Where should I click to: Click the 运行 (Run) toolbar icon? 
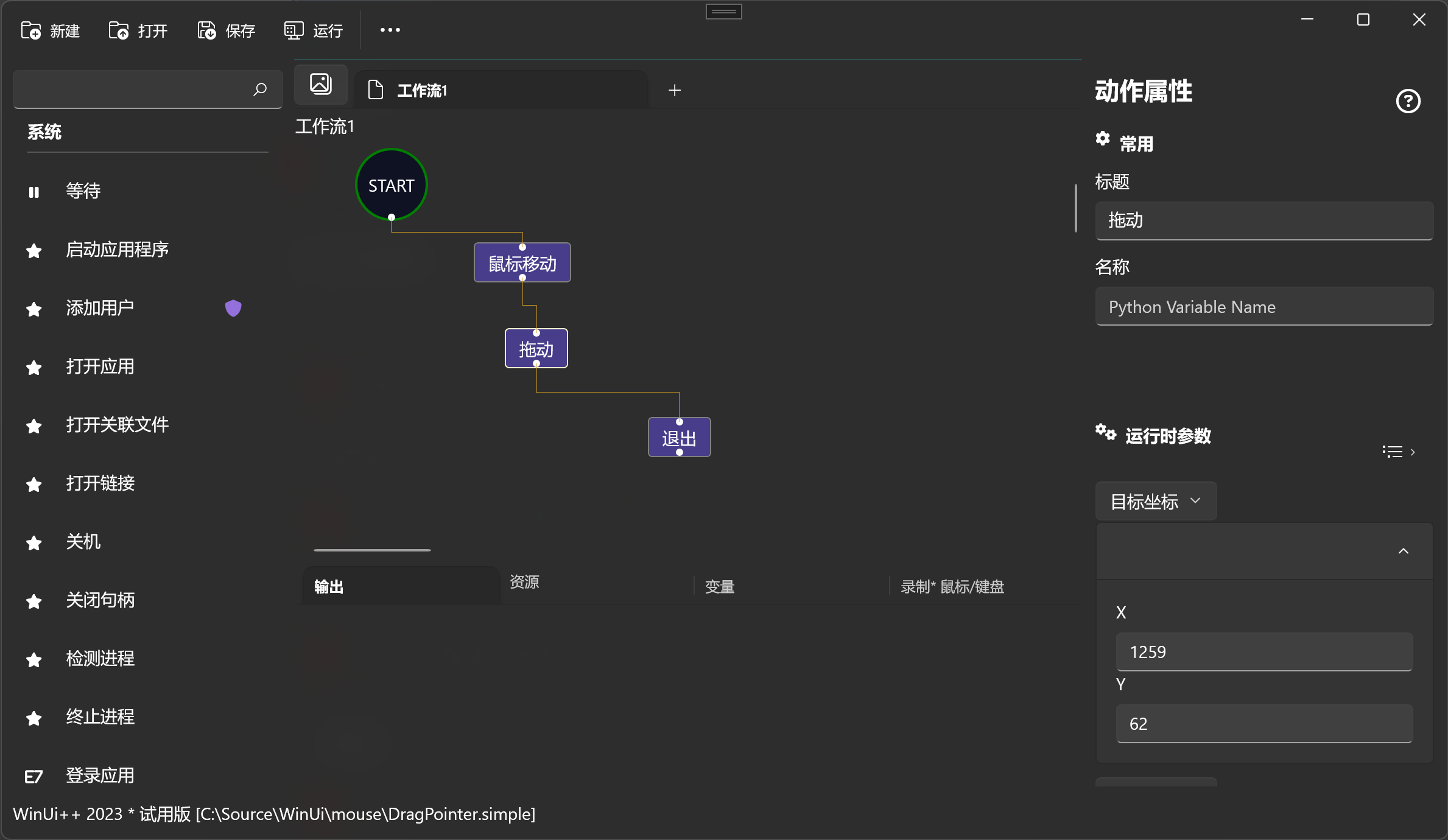(293, 30)
